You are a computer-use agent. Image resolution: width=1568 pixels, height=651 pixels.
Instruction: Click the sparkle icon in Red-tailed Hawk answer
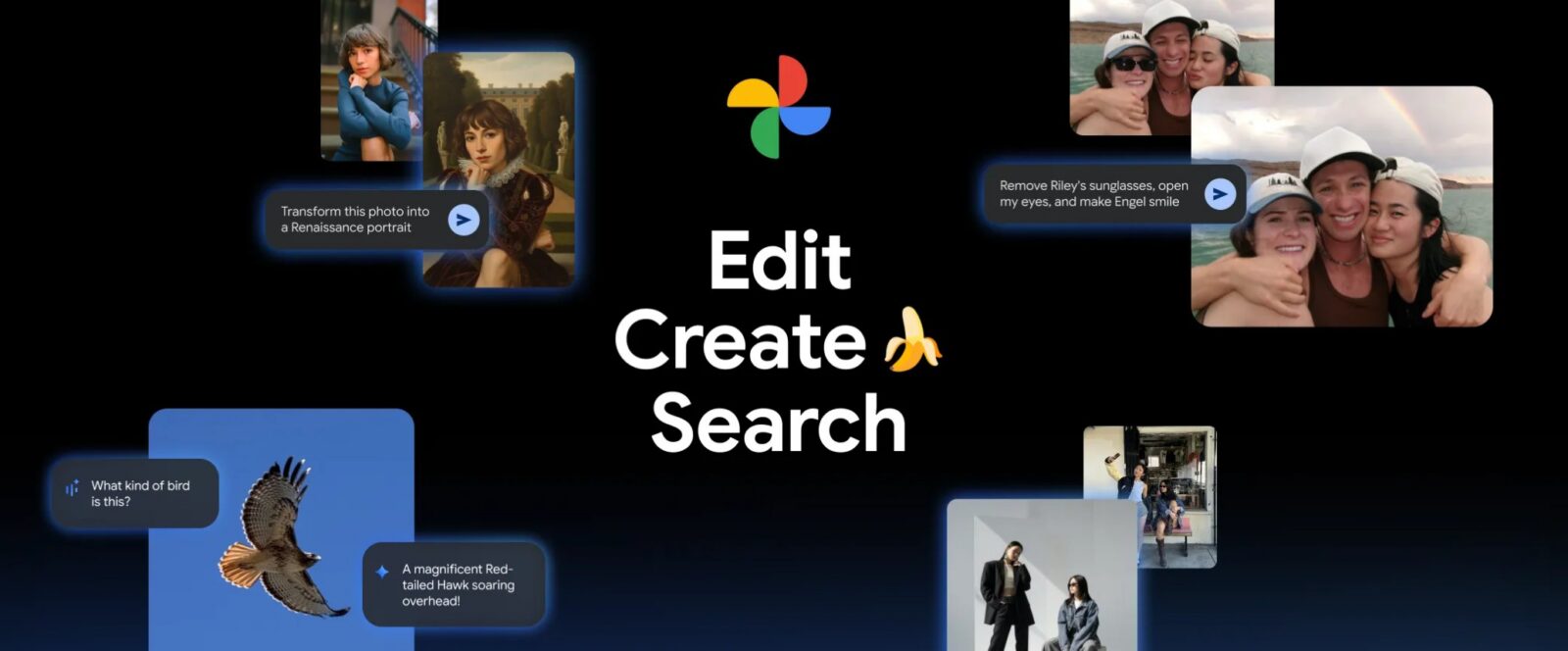click(x=382, y=572)
